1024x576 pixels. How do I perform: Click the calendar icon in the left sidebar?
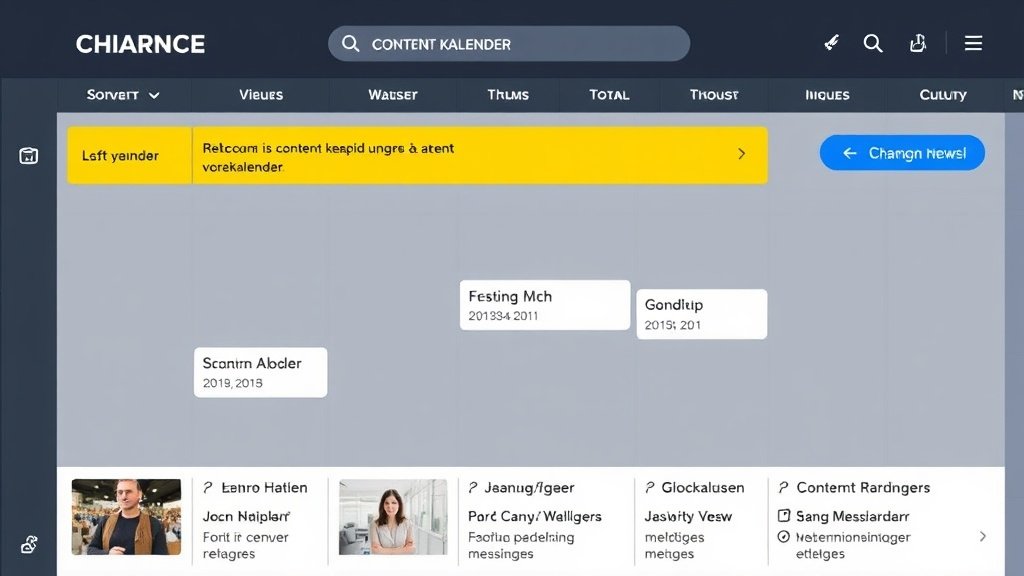[x=29, y=155]
